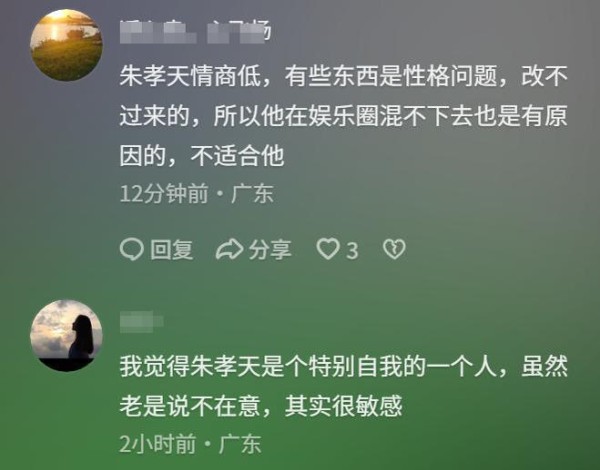Select the line mentioning 娱乐圈混不下去
The image size is (600, 470).
(x=343, y=116)
